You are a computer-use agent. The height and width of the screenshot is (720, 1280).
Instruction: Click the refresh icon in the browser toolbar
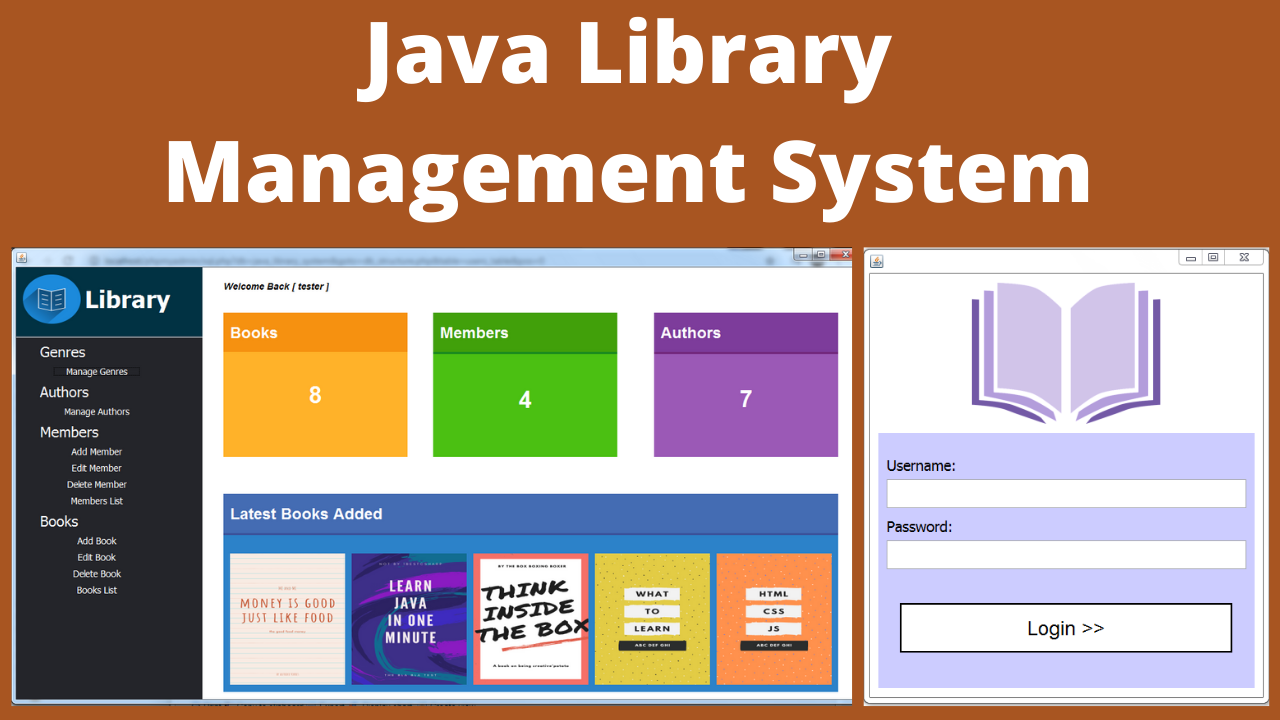click(x=68, y=257)
